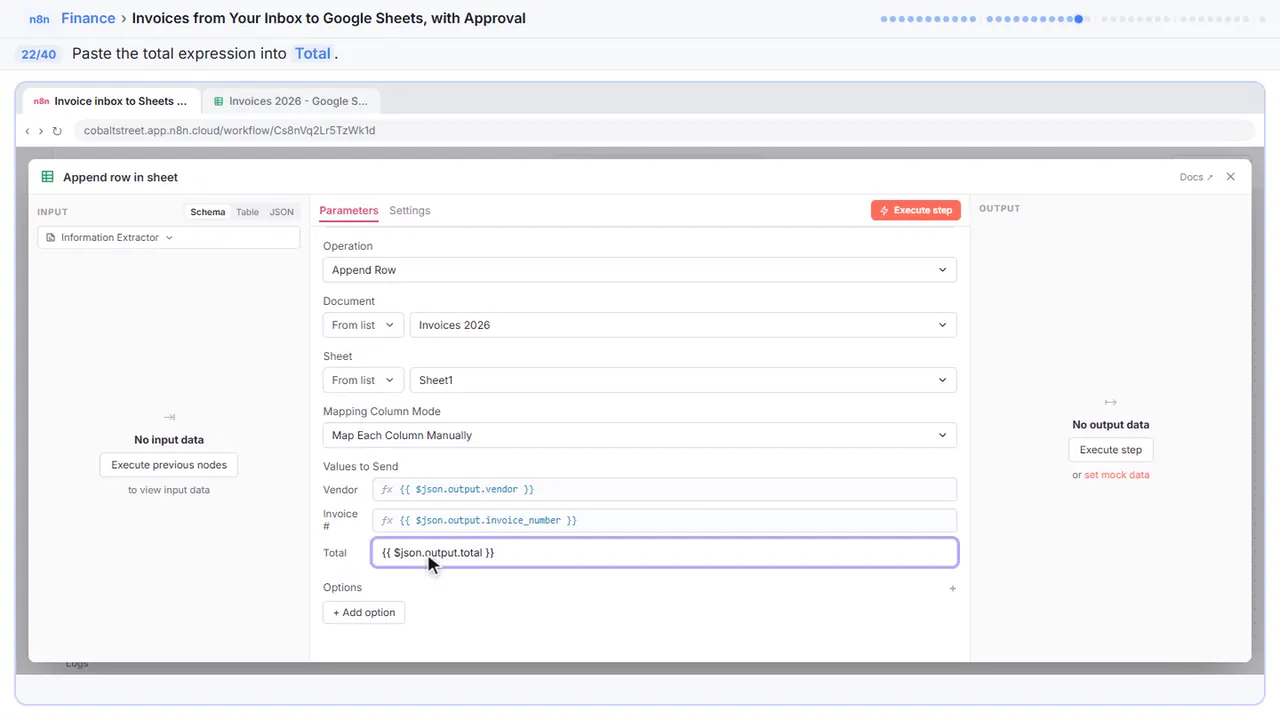Image resolution: width=1280 pixels, height=720 pixels.
Task: Click the red Execute step button
Action: [x=916, y=210]
